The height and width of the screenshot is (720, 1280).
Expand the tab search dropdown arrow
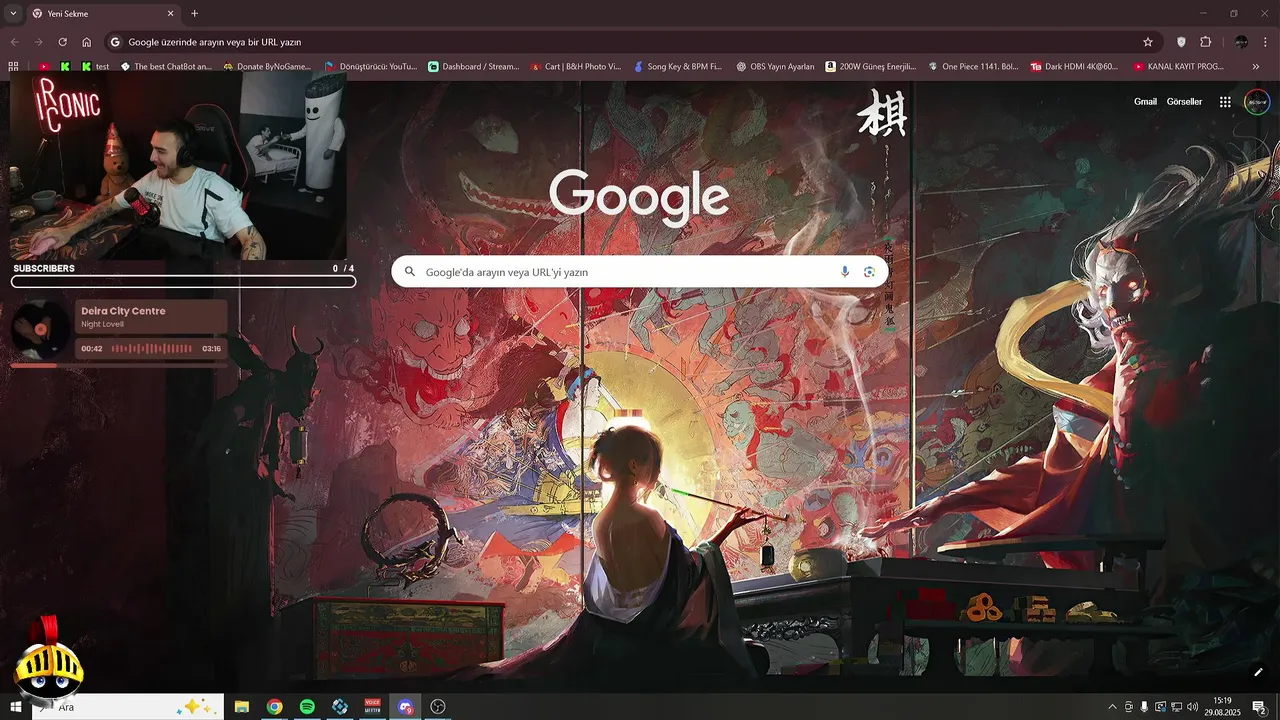tap(13, 13)
